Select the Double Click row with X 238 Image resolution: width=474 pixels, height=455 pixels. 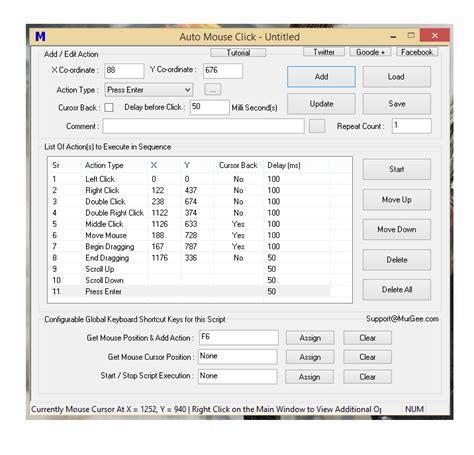click(190, 202)
